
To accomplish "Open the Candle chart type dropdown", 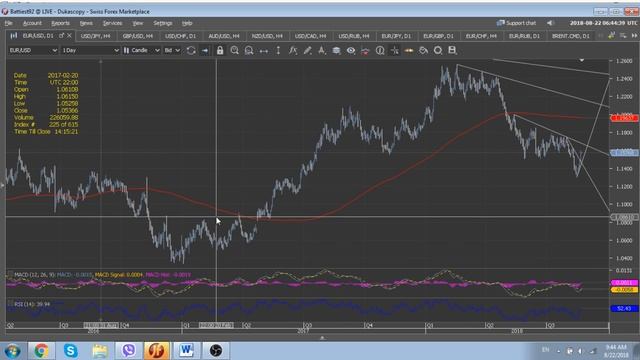I will (x=141, y=50).
